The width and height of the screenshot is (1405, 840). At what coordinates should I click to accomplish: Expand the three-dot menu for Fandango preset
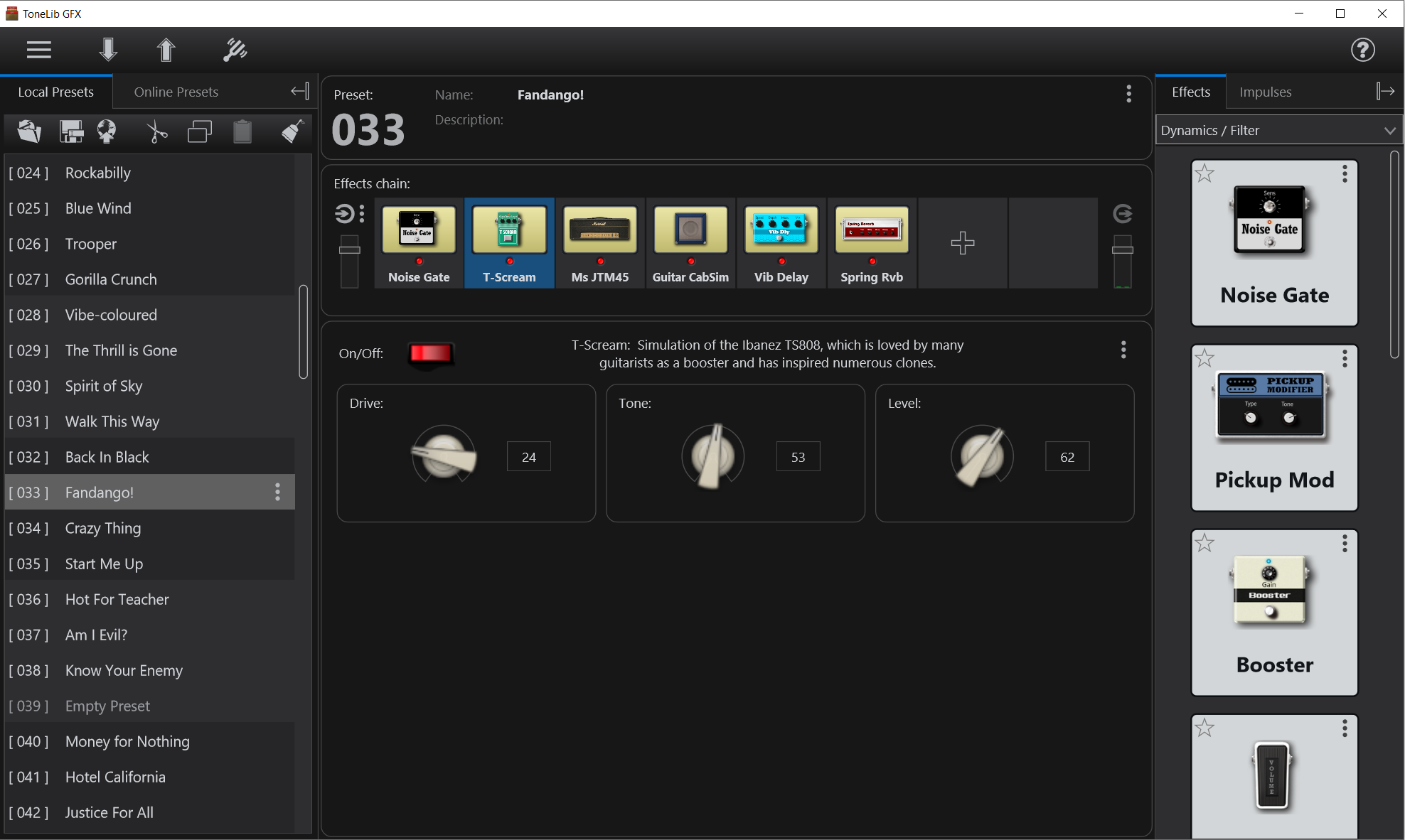pos(279,491)
